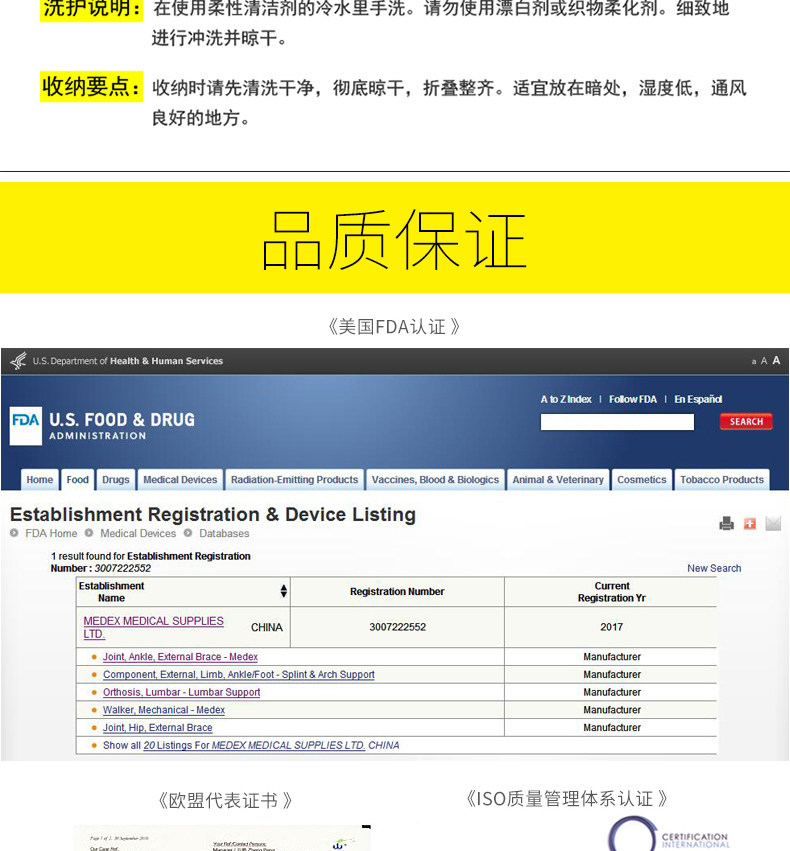Click the Certification International logo thumbnail
Screen dimensions: 790x851
click(x=667, y=834)
